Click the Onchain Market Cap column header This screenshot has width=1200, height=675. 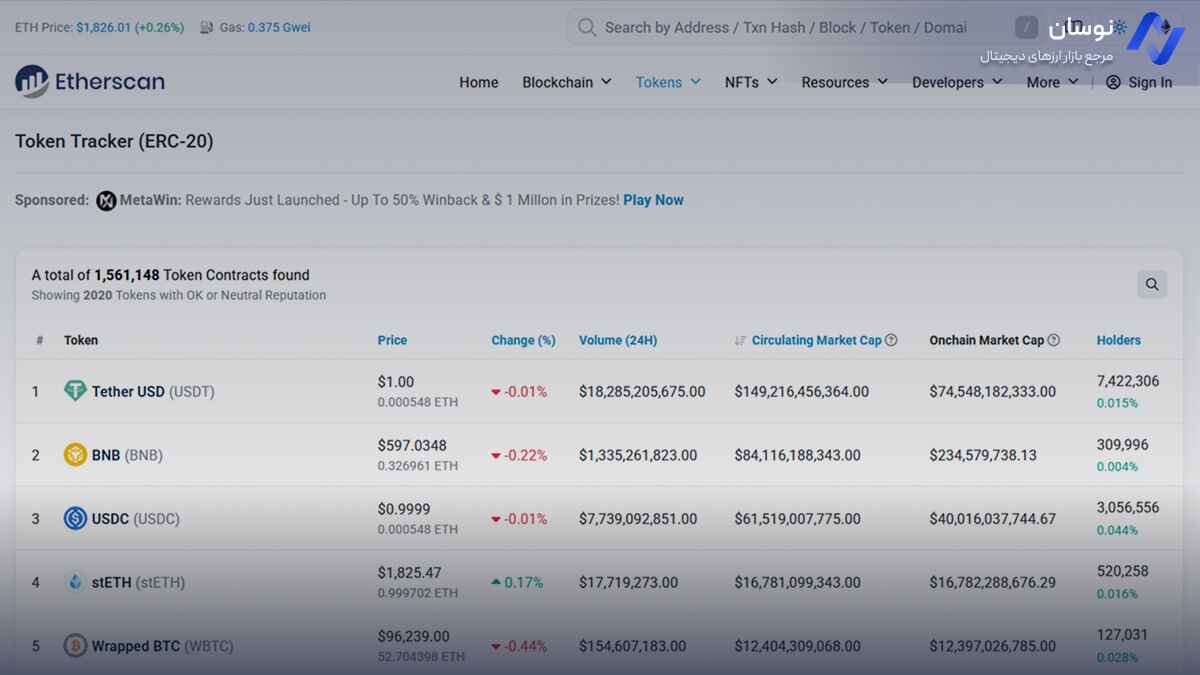[x=986, y=340]
